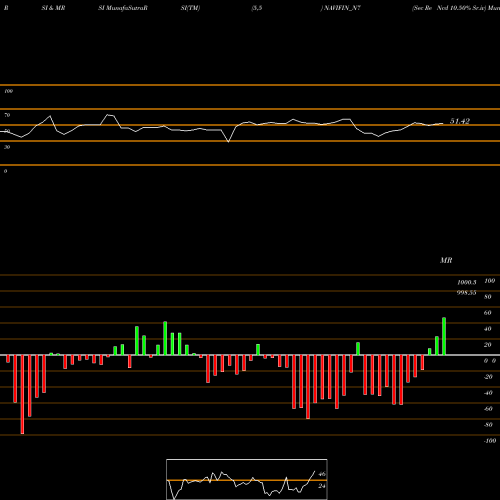Click the -100 label on MR axis
The image size is (500, 500).
(490, 441)
